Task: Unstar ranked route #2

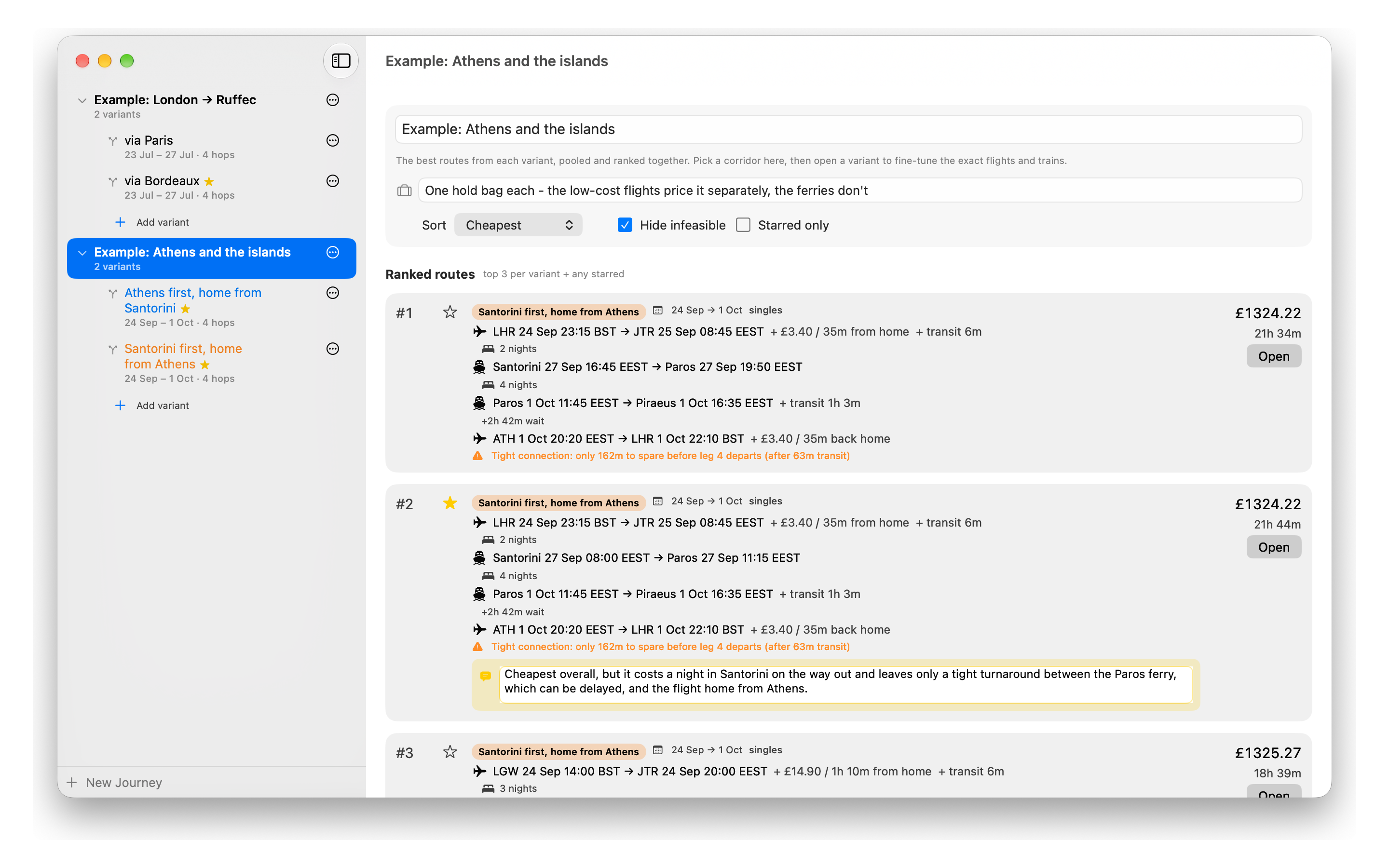Action: pyautogui.click(x=450, y=503)
